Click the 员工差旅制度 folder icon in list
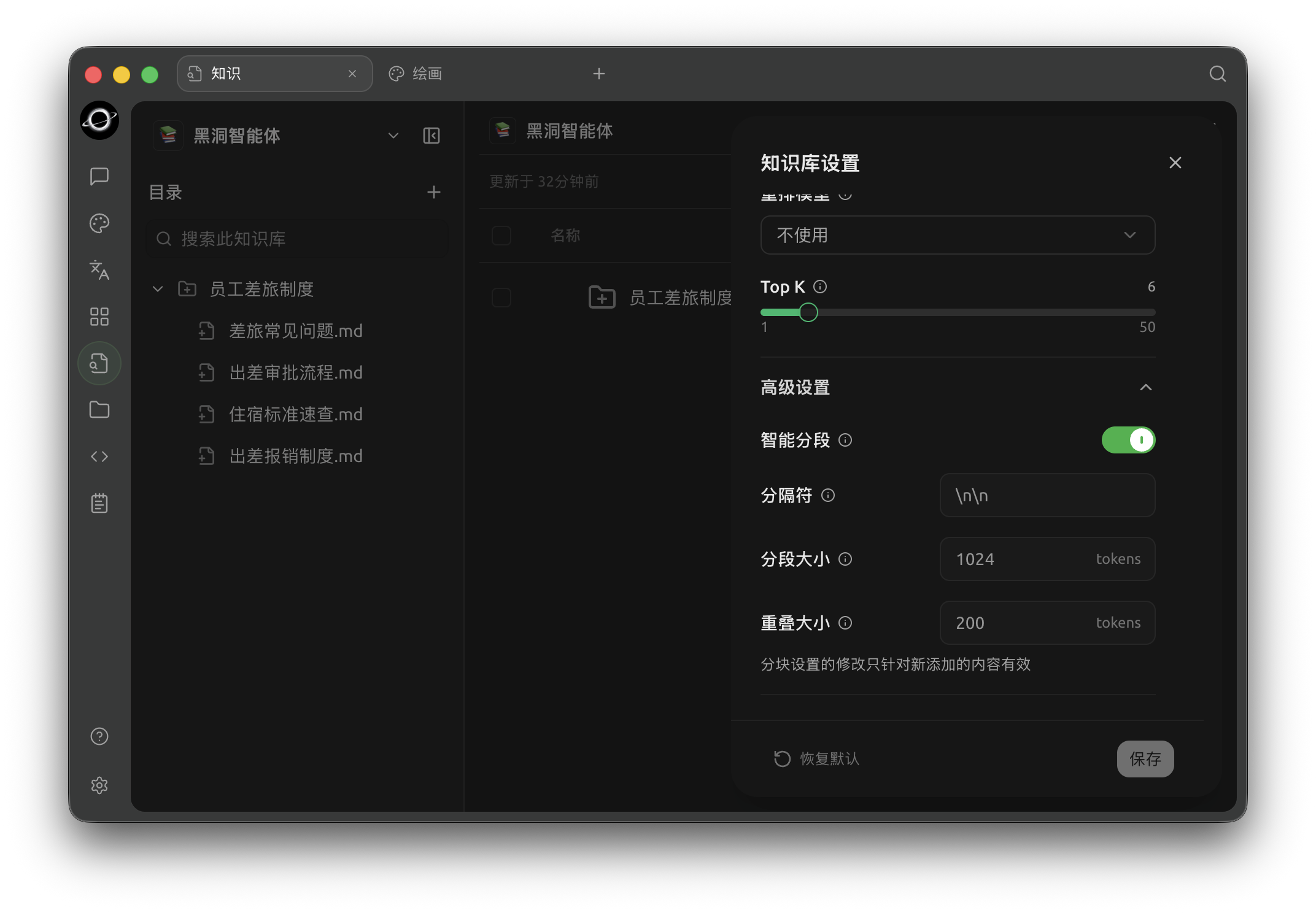The height and width of the screenshot is (913, 1316). (602, 298)
